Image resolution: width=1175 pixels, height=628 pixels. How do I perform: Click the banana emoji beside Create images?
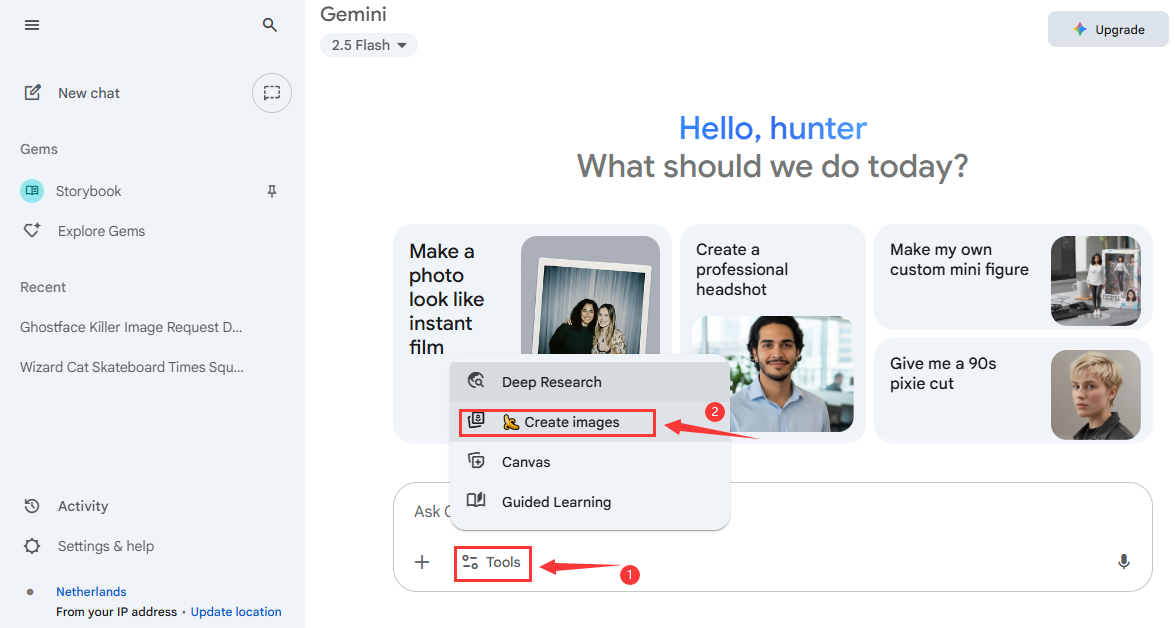point(511,423)
